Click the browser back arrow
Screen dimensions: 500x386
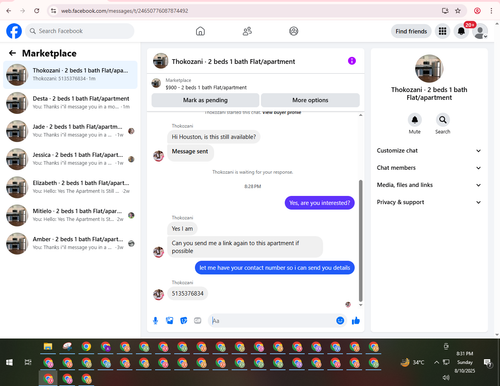click(9, 11)
